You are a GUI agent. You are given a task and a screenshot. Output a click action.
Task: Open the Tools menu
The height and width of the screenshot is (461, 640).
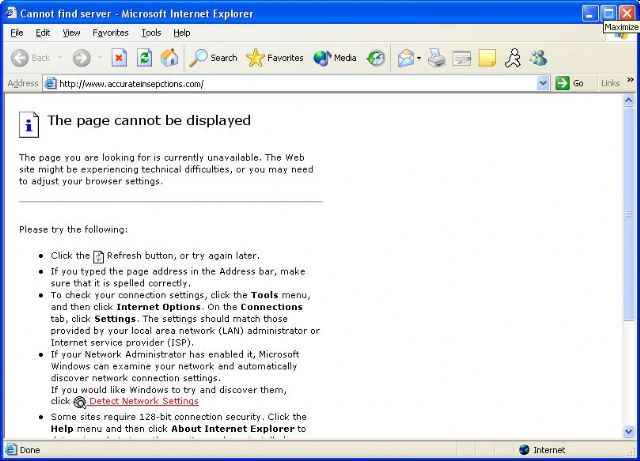click(151, 33)
